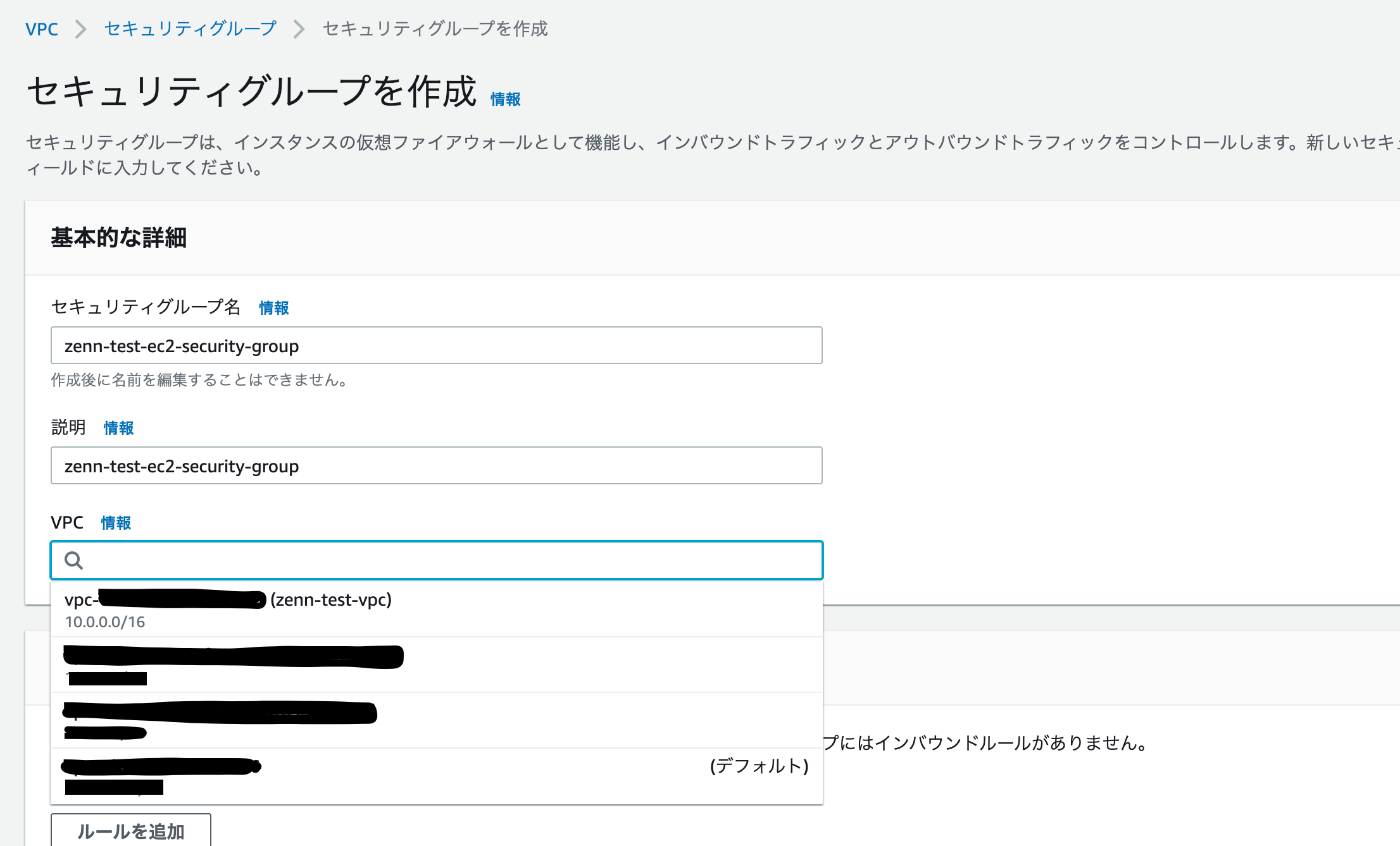Choose the VPC option marked (デフォルト)
The image size is (1400, 846).
pos(436,775)
